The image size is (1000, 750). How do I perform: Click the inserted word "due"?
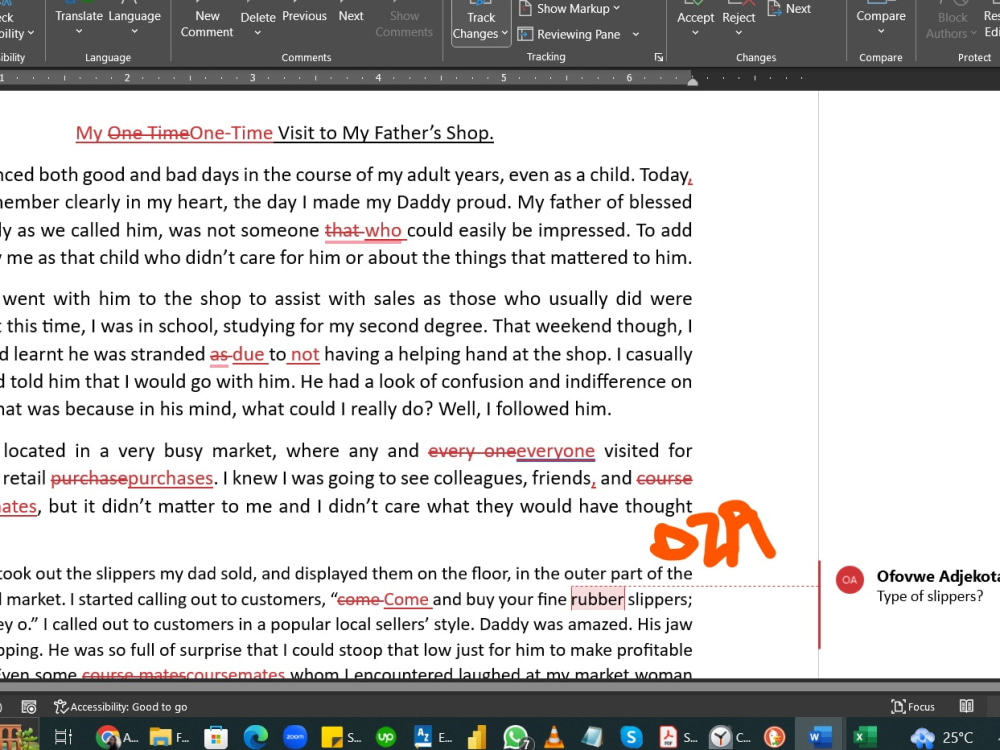pyautogui.click(x=249, y=354)
